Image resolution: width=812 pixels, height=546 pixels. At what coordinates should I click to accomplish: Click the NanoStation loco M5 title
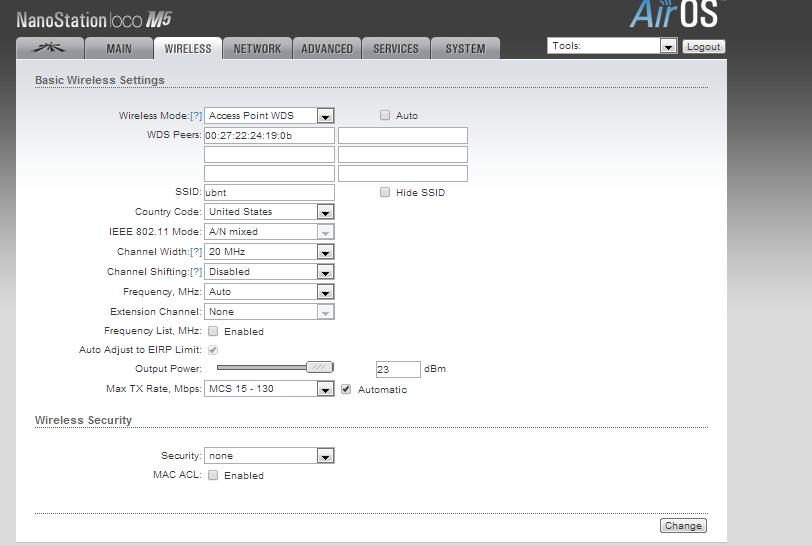tap(94, 20)
